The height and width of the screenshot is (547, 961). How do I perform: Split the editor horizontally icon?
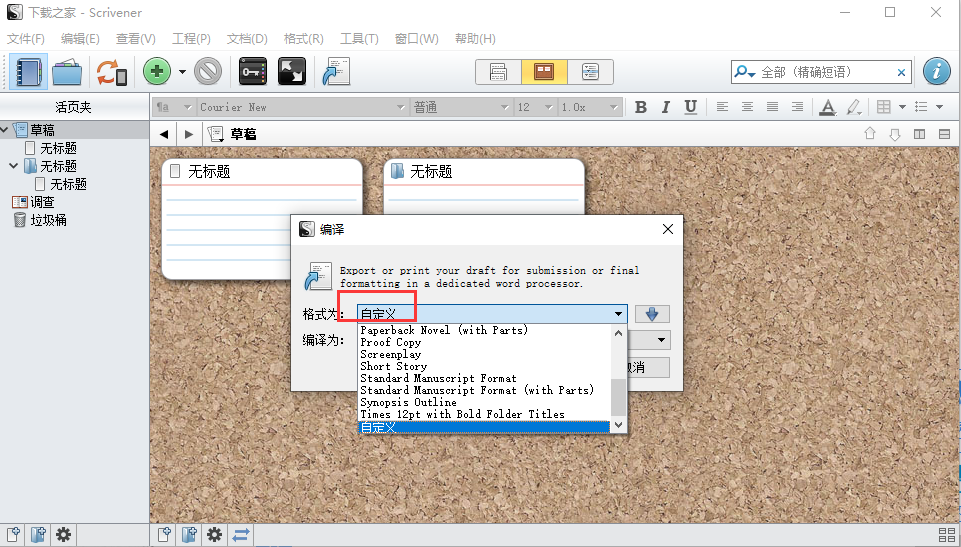944,134
